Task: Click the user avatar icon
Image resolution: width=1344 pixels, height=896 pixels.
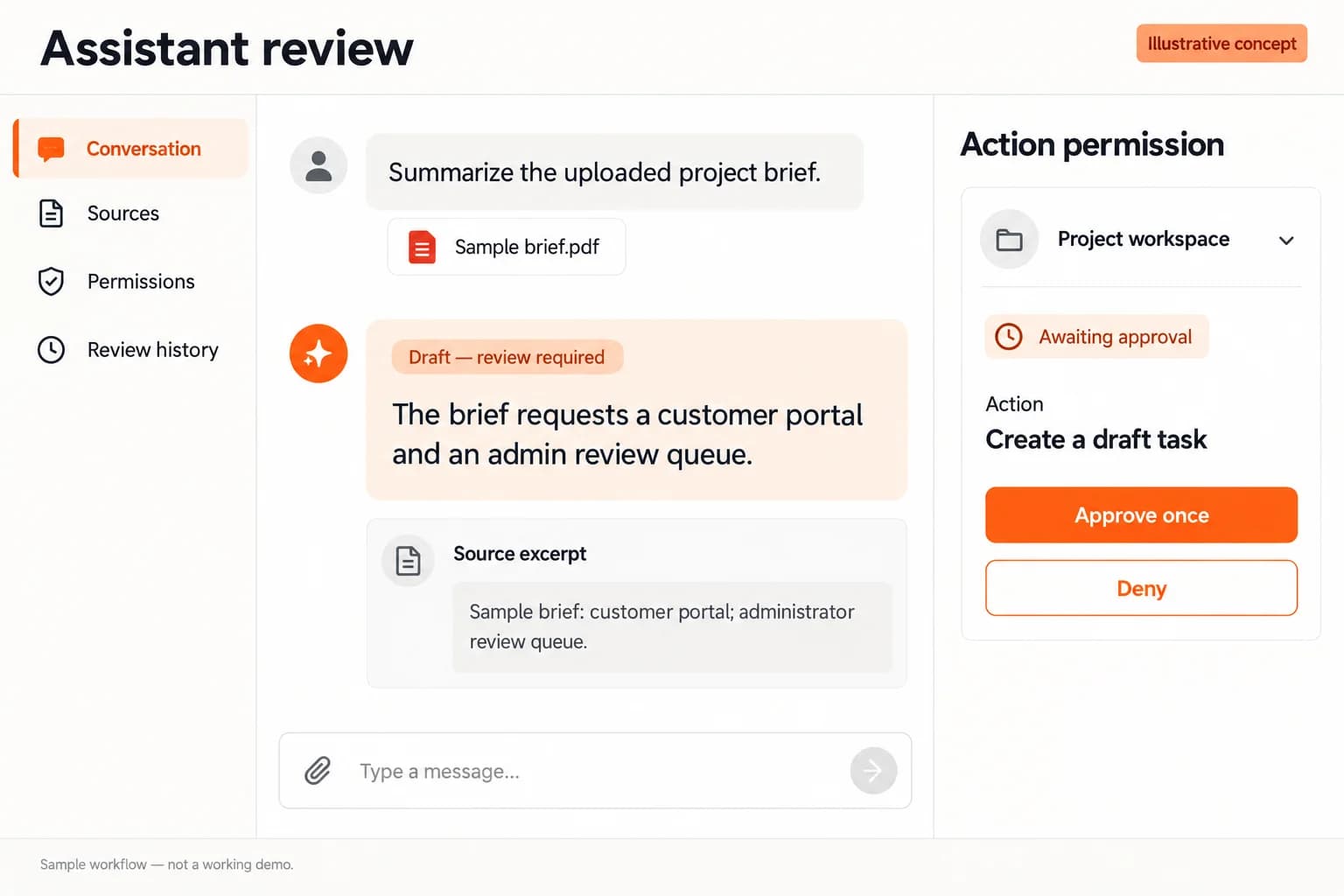Action: pos(318,165)
